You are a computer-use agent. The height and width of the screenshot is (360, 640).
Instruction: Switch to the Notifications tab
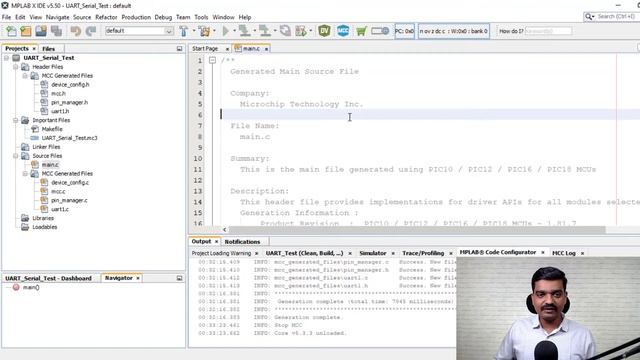click(x=242, y=242)
